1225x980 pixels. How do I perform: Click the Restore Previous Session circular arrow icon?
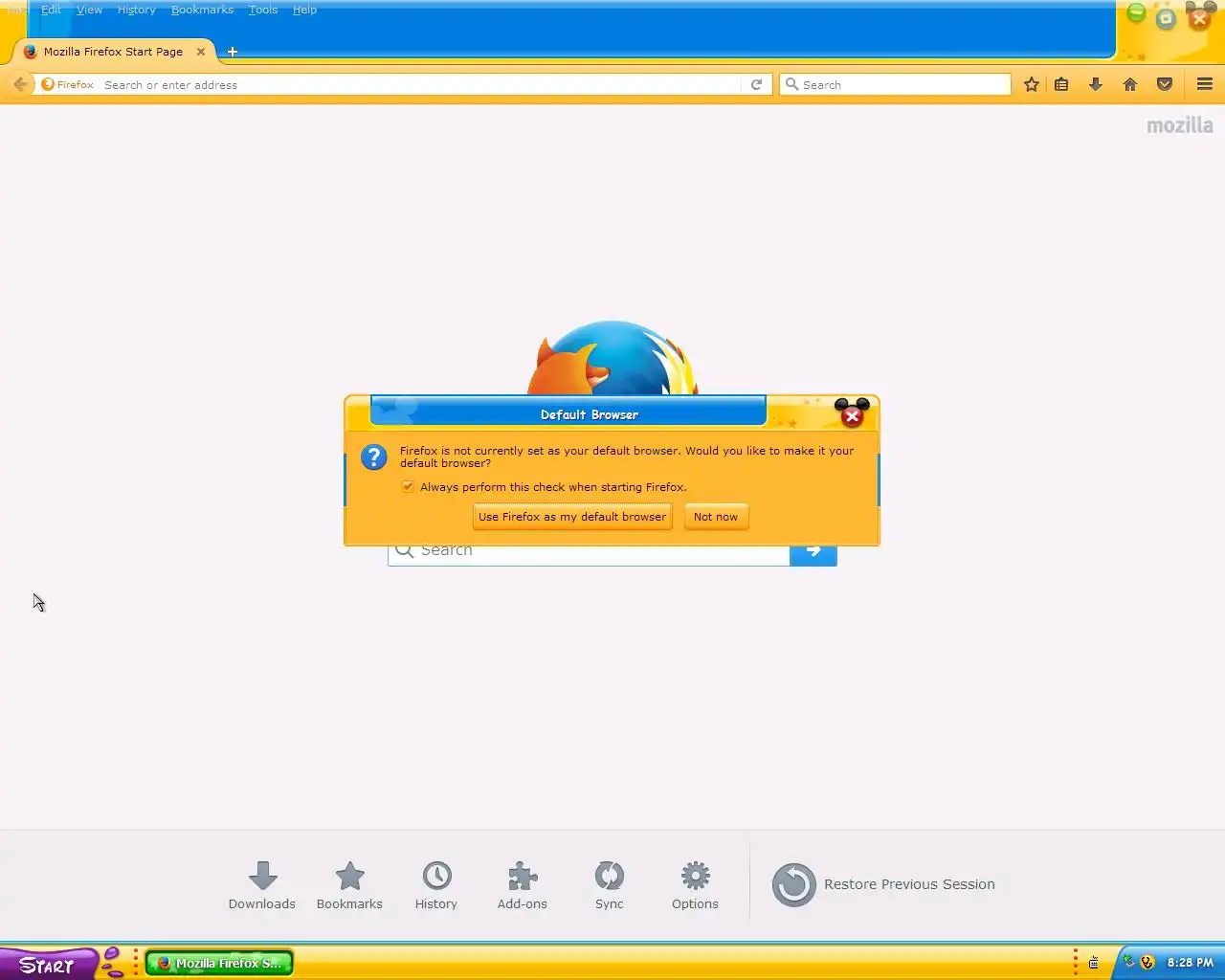coord(793,884)
